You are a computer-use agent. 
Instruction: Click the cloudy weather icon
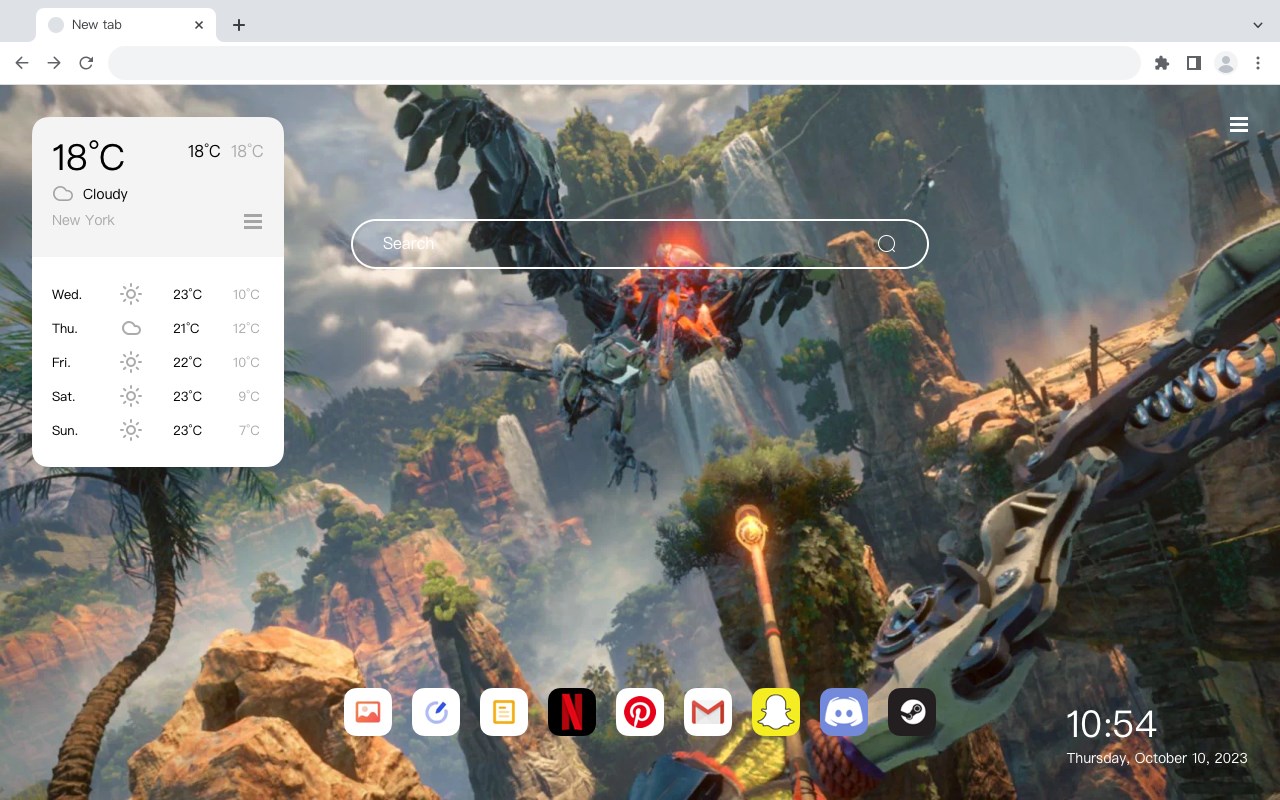pyautogui.click(x=63, y=194)
